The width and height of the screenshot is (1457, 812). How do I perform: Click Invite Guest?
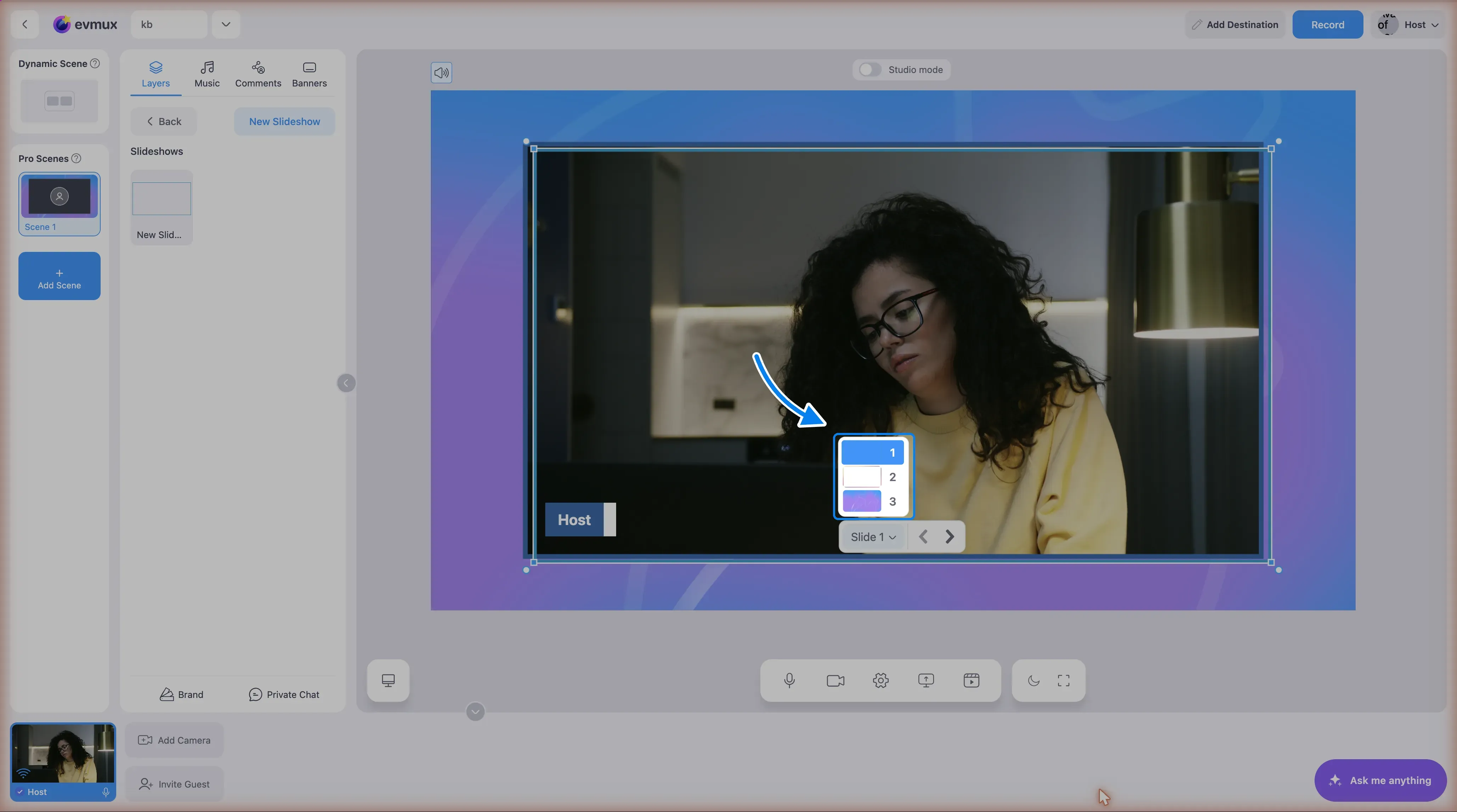pyautogui.click(x=174, y=784)
